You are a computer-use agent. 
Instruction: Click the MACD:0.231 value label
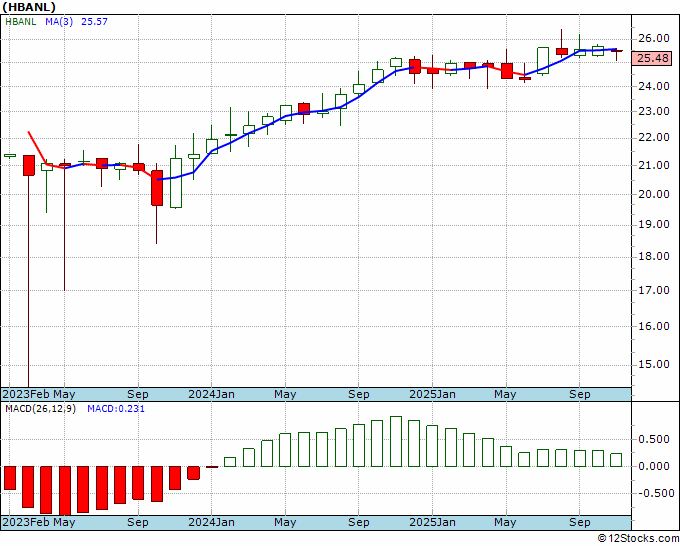click(116, 409)
